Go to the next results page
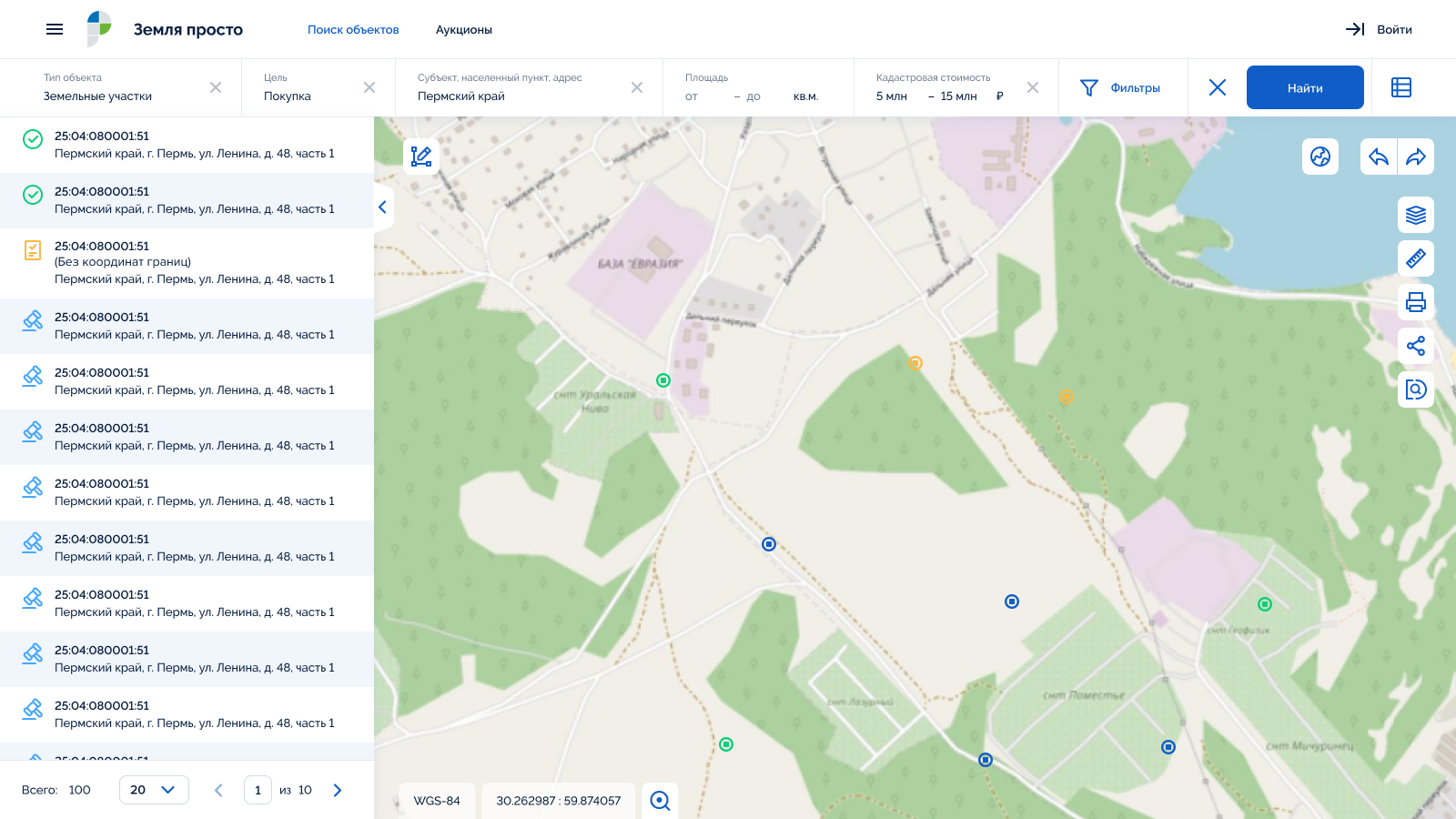The width and height of the screenshot is (1456, 819). click(x=338, y=790)
